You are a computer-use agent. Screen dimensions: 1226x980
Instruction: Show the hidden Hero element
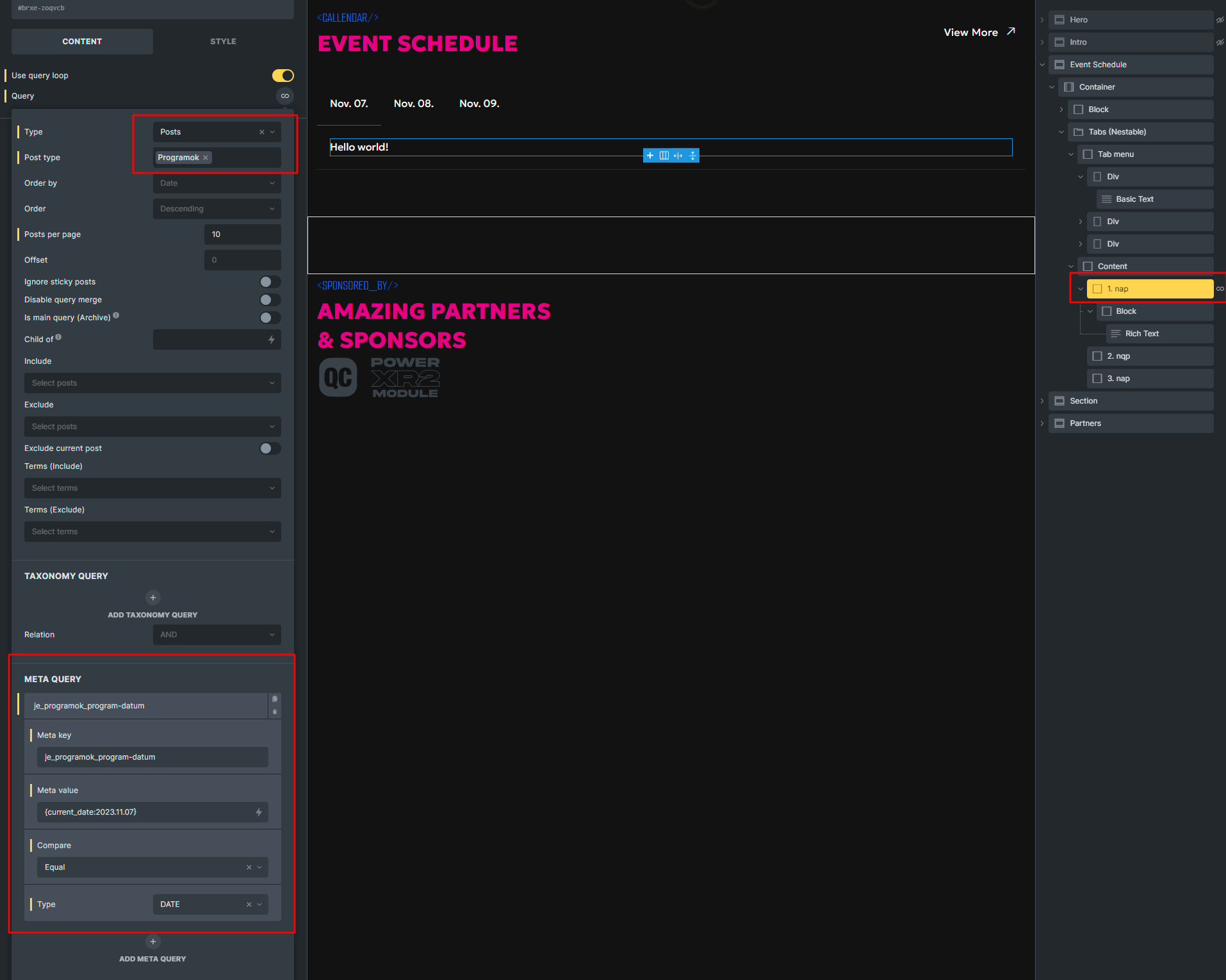[1219, 20]
